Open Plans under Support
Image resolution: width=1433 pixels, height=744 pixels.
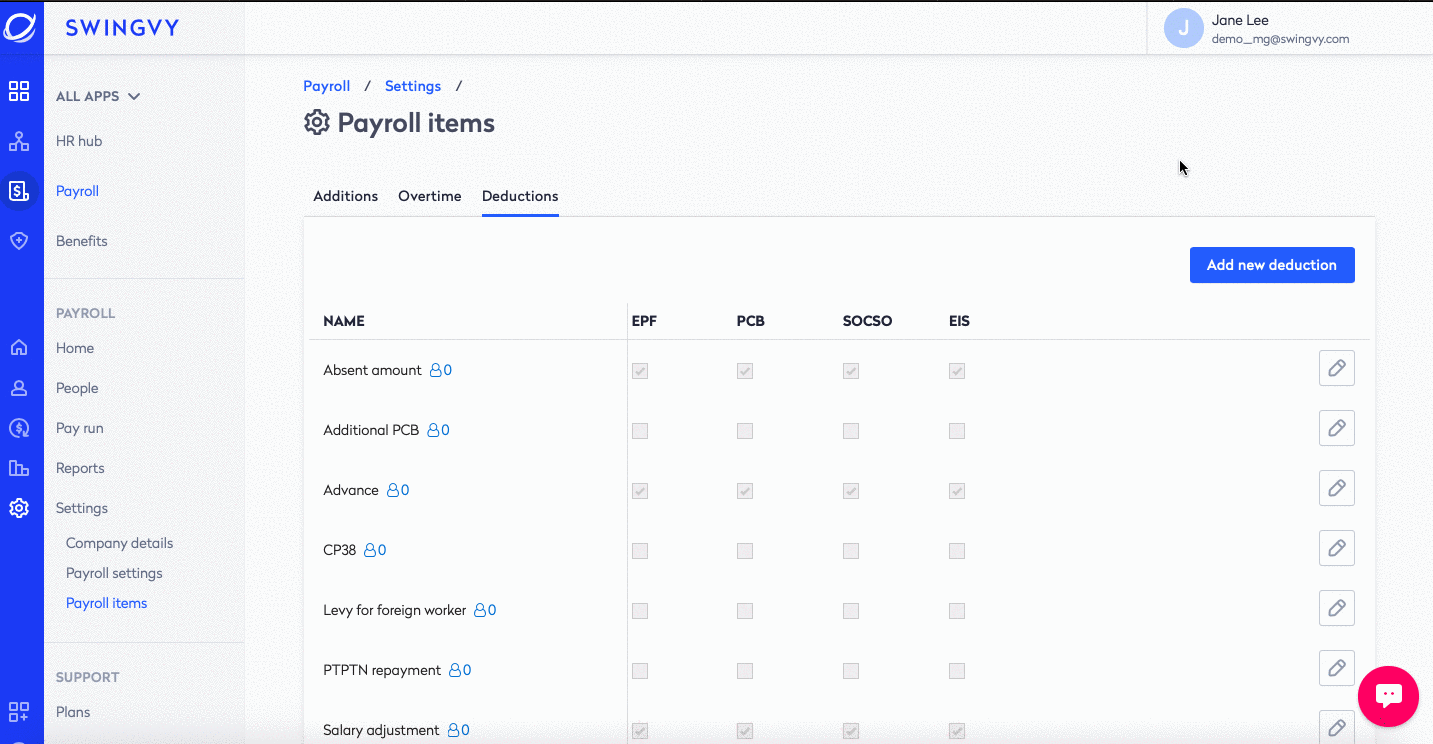click(x=73, y=712)
